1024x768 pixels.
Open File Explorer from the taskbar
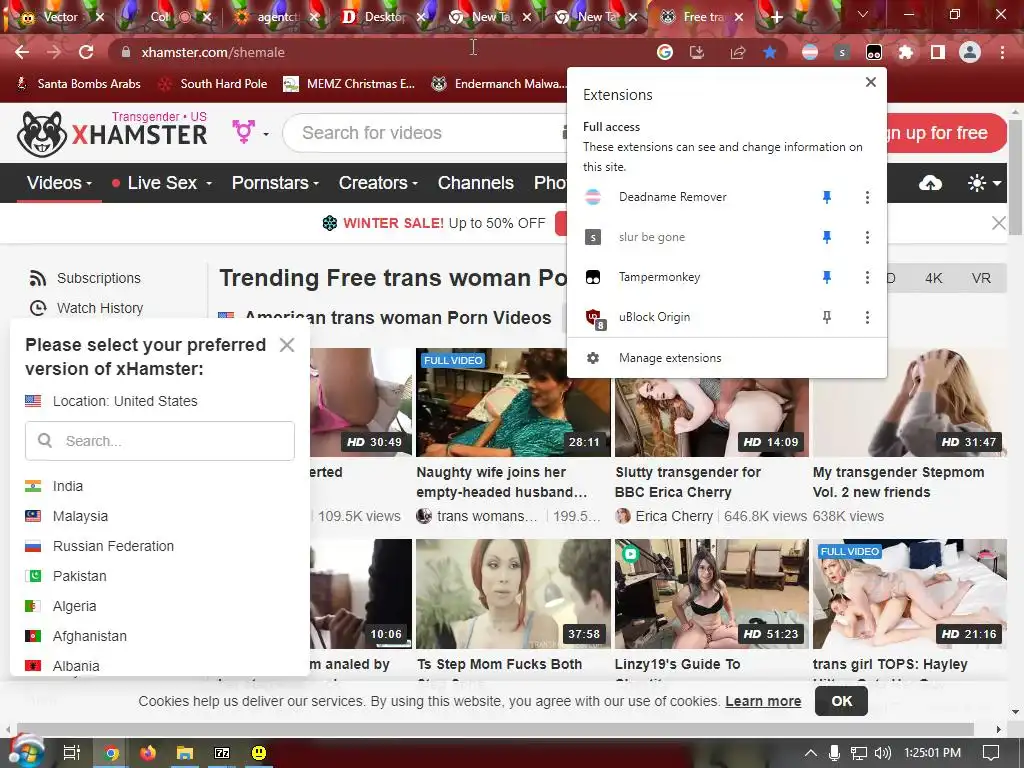(x=185, y=753)
